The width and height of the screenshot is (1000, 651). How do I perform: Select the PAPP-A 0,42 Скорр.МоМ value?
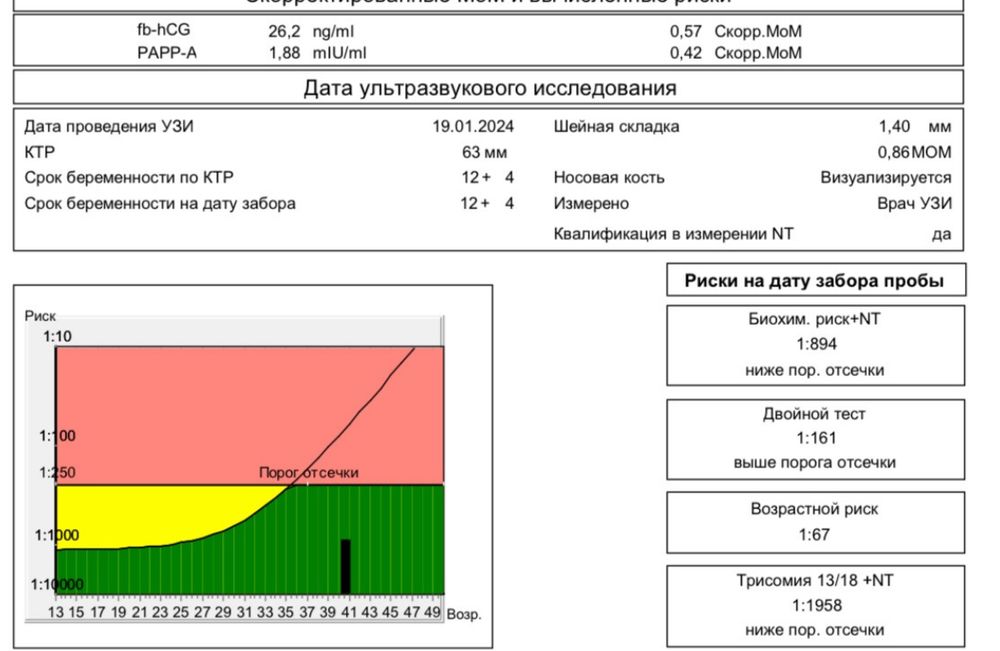pyautogui.click(x=735, y=53)
